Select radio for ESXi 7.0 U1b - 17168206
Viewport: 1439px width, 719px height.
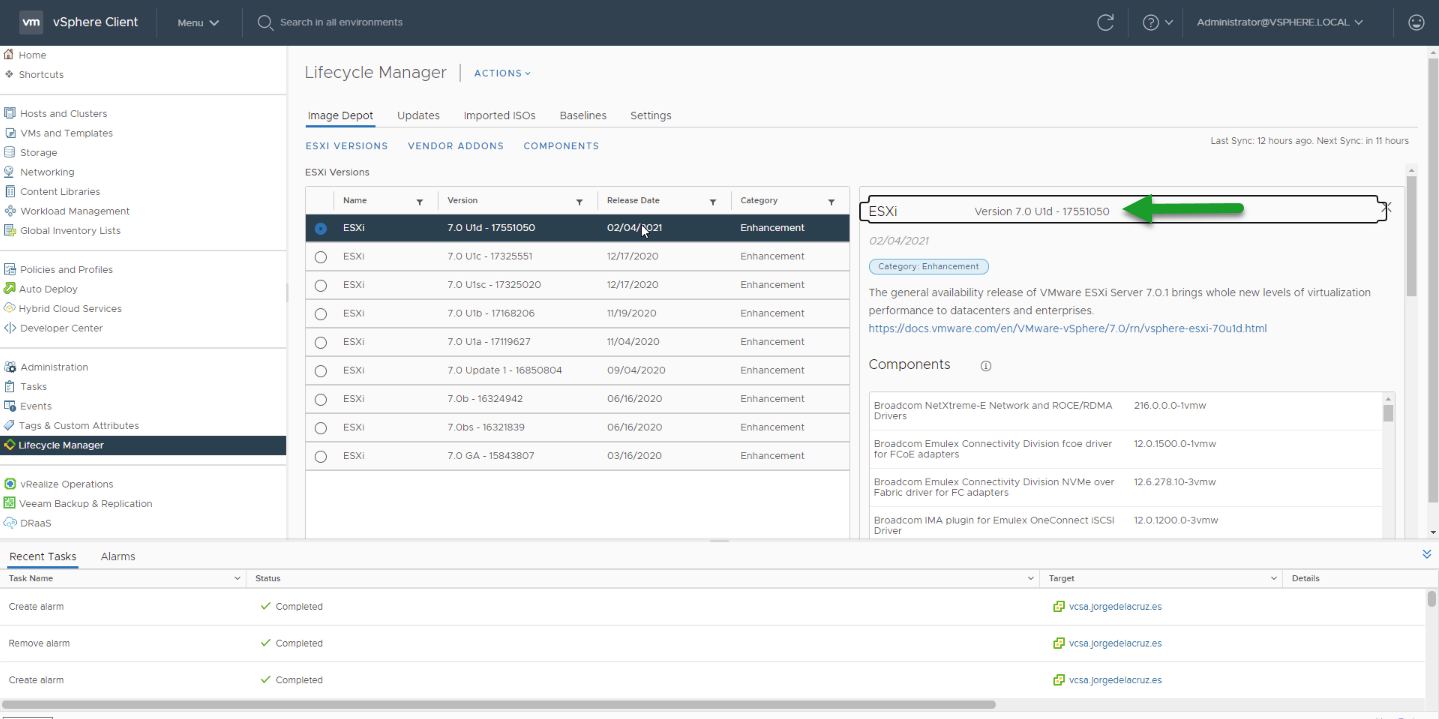pos(320,314)
